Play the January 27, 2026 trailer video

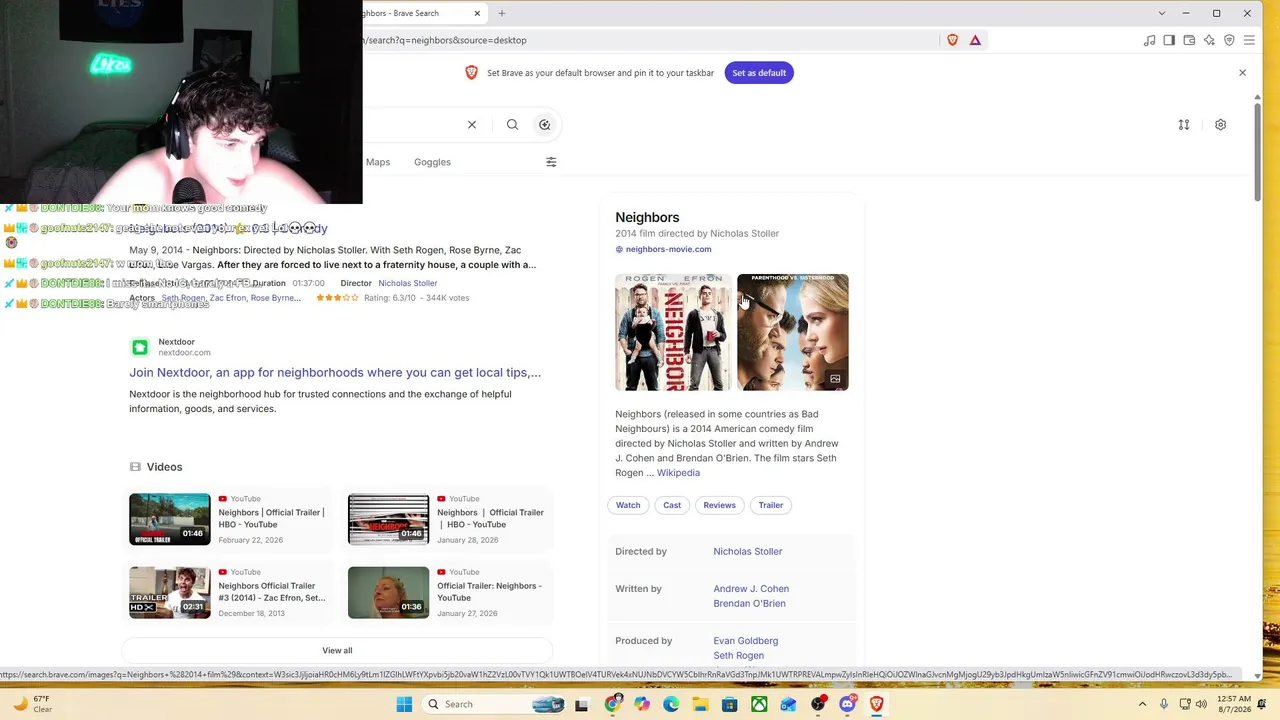[x=447, y=592]
